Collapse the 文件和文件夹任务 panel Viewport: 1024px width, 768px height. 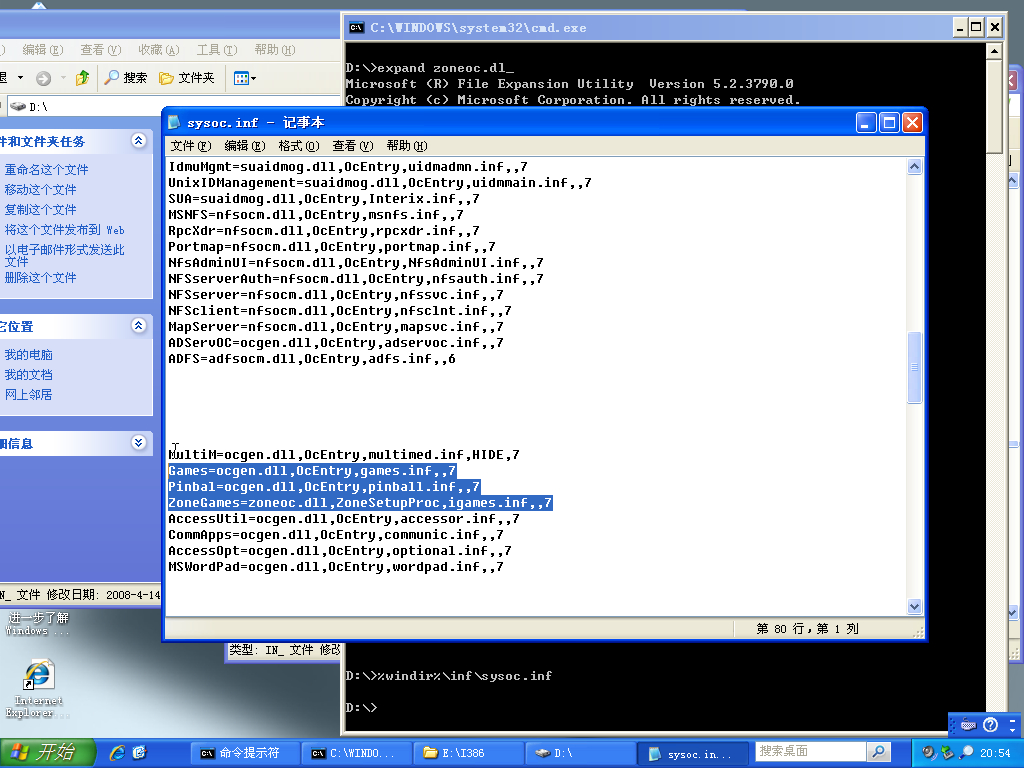(x=138, y=140)
